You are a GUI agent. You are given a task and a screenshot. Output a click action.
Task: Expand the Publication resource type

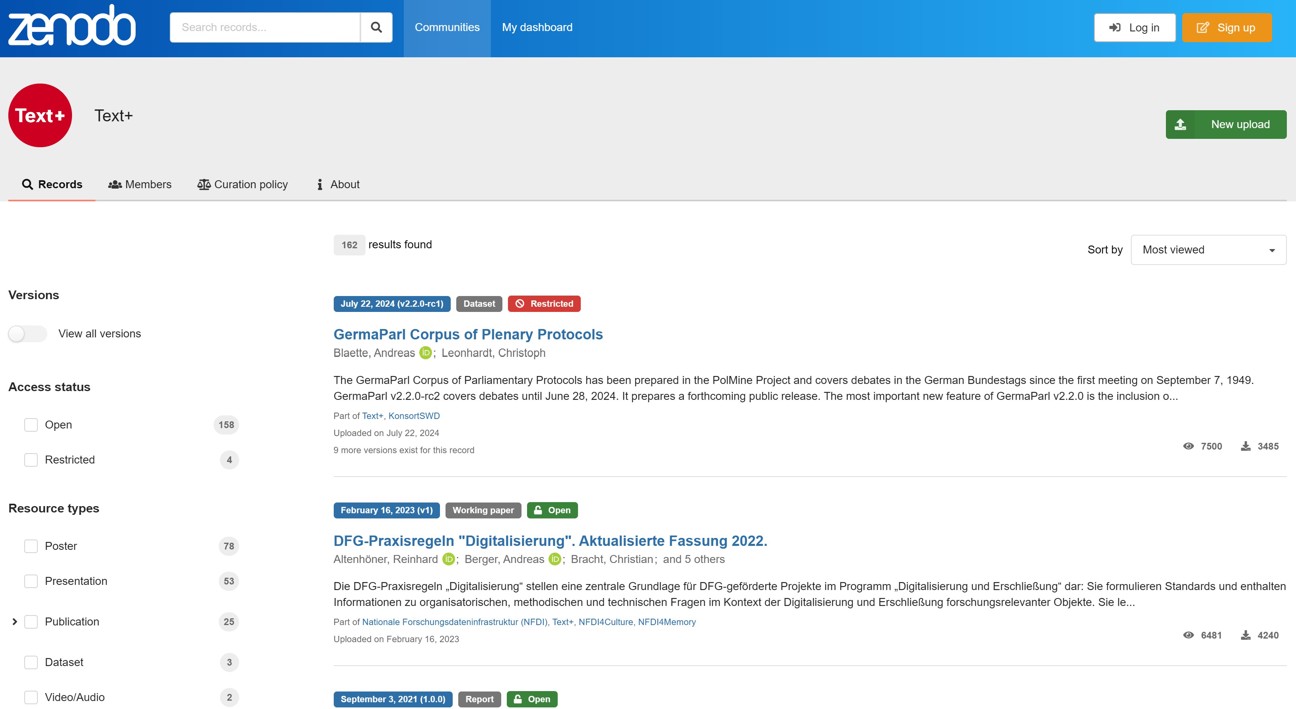pyautogui.click(x=14, y=621)
